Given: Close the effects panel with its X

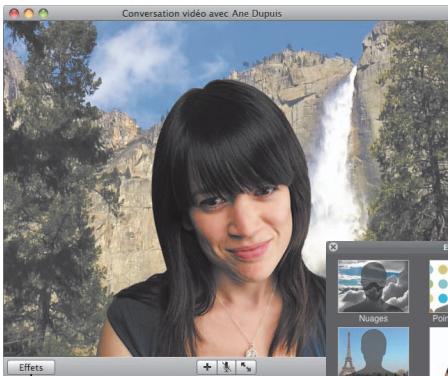Looking at the screenshot, I should [333, 247].
